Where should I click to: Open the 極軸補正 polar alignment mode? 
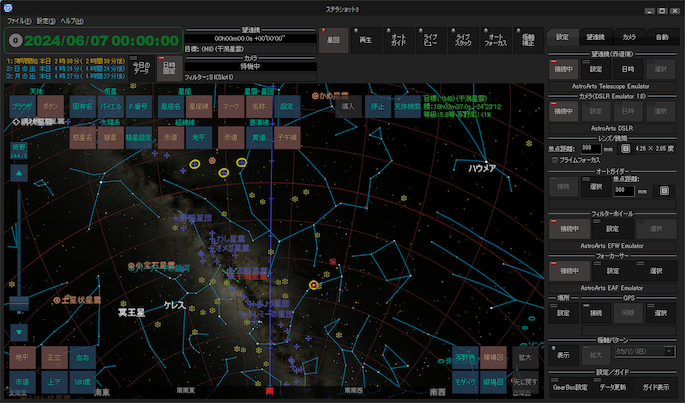(x=527, y=41)
